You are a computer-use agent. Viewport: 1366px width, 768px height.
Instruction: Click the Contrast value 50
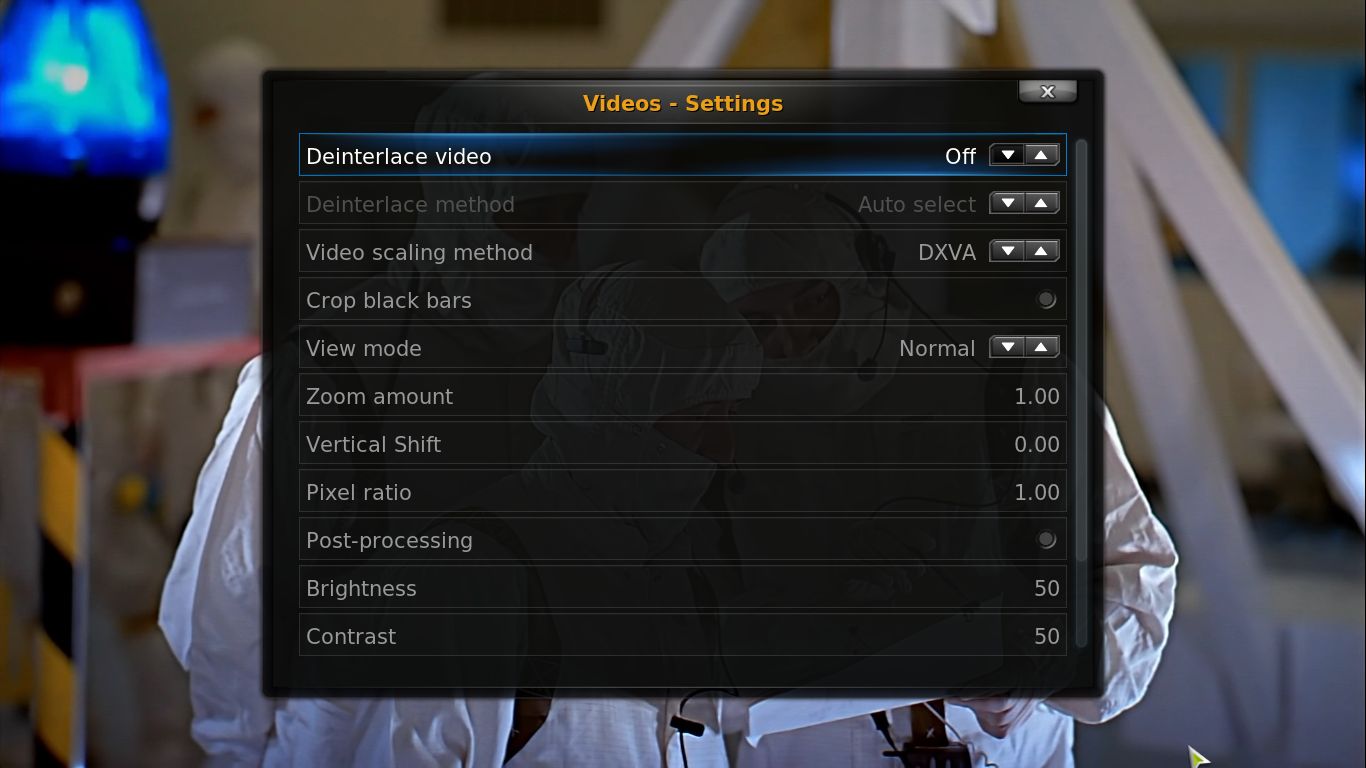pos(1047,636)
